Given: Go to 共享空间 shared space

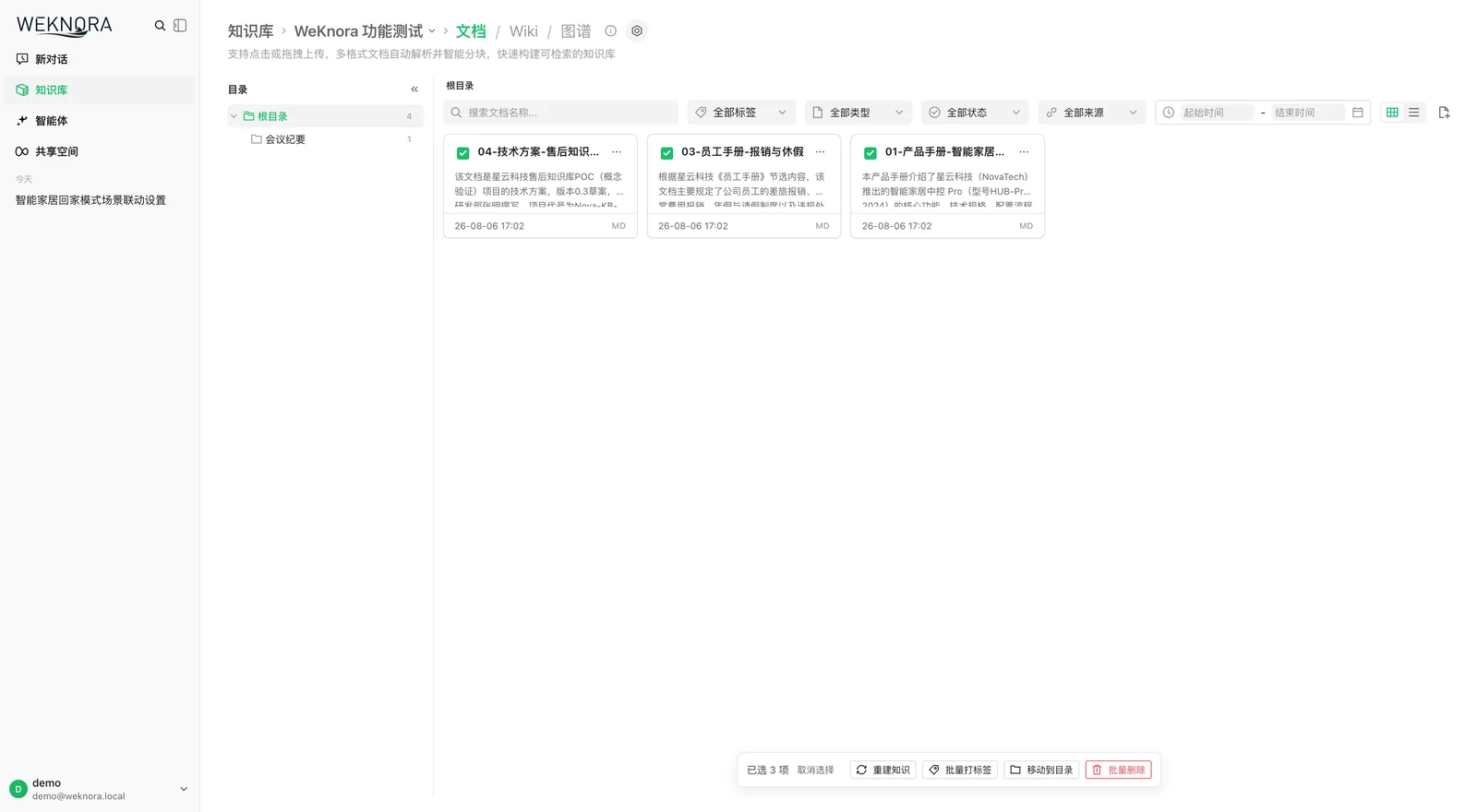Looking at the screenshot, I should (100, 151).
